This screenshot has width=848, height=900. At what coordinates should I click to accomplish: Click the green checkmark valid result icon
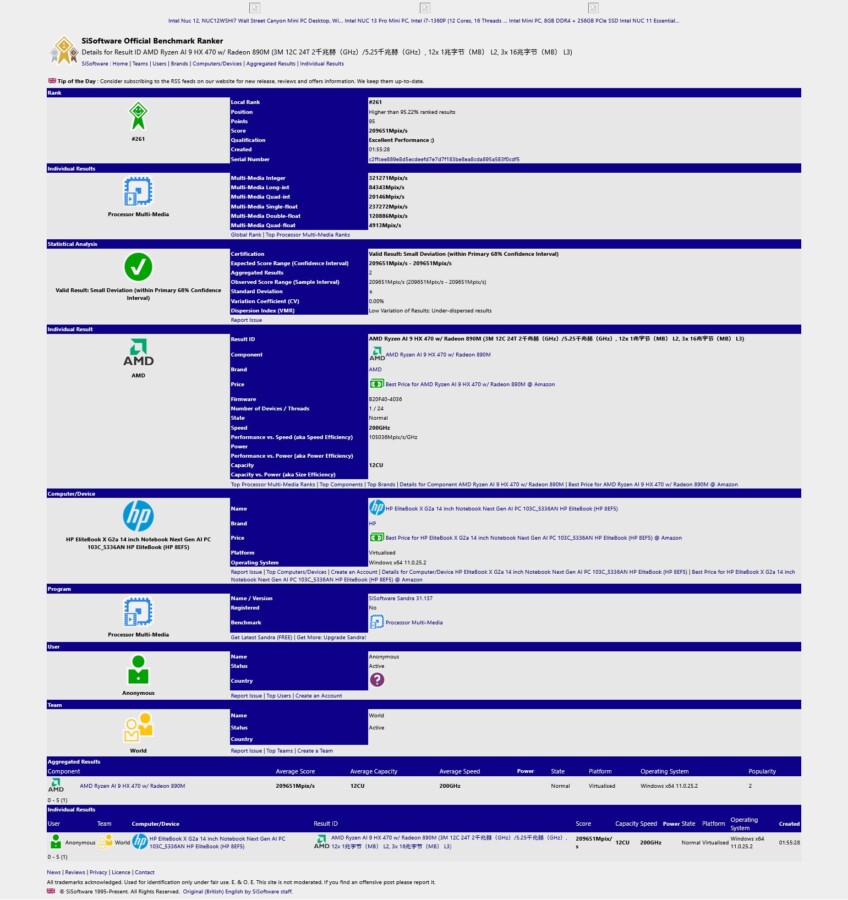click(138, 267)
